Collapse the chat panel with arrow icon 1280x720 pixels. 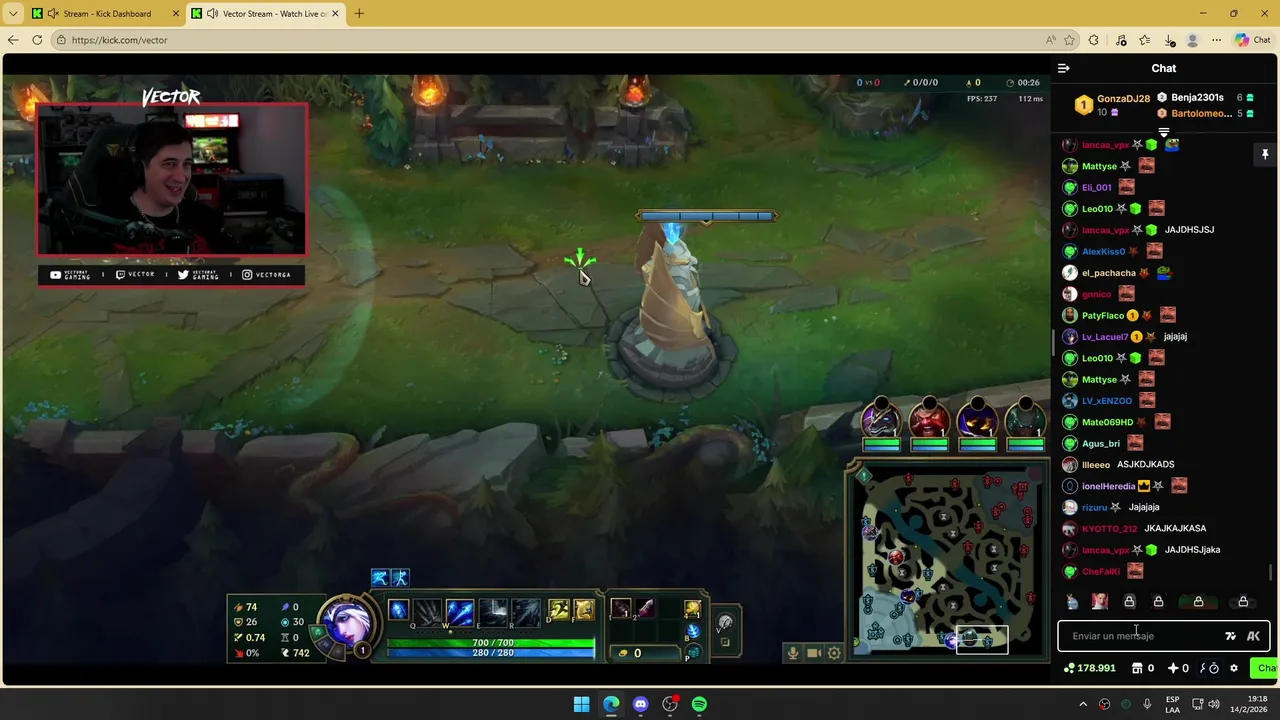pos(1063,68)
